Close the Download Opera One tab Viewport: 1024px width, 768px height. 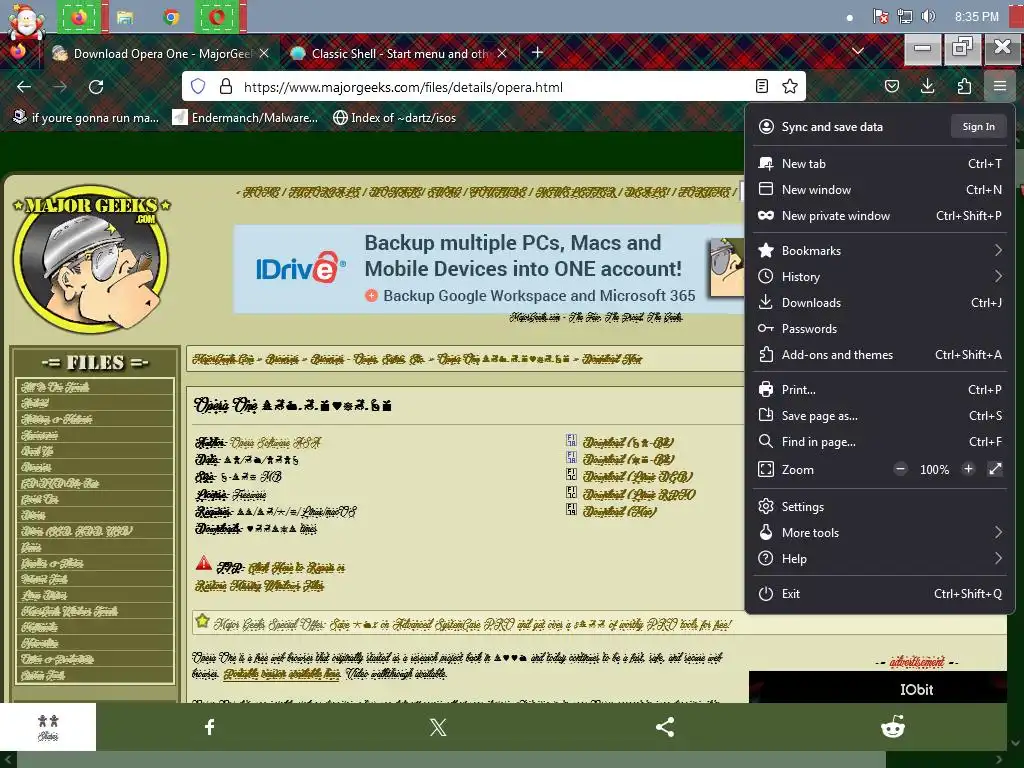(x=264, y=54)
